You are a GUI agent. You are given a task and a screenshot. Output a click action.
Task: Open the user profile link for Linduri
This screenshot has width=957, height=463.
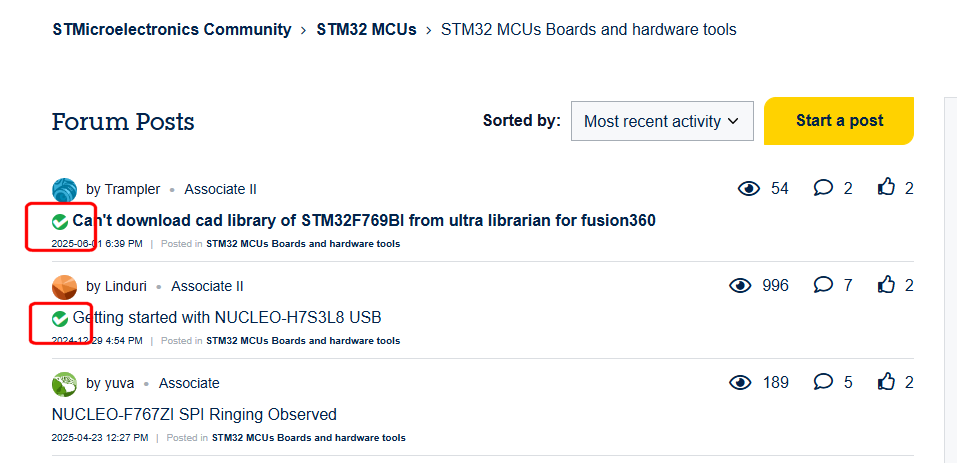(x=125, y=286)
